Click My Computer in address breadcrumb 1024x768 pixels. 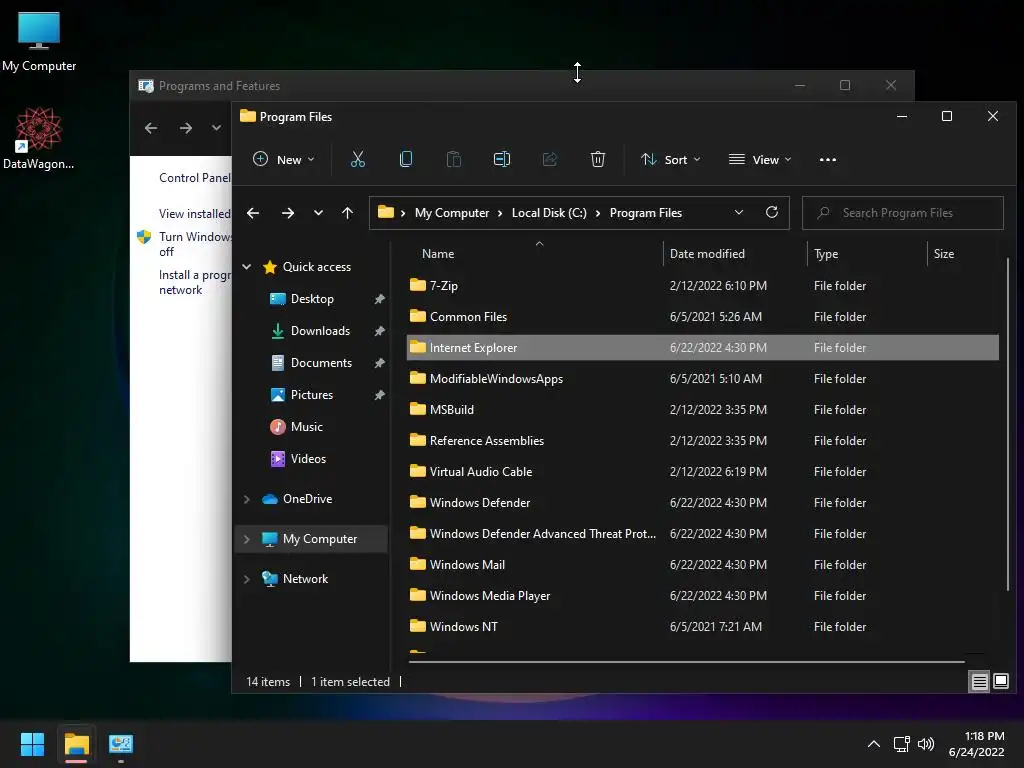(452, 213)
